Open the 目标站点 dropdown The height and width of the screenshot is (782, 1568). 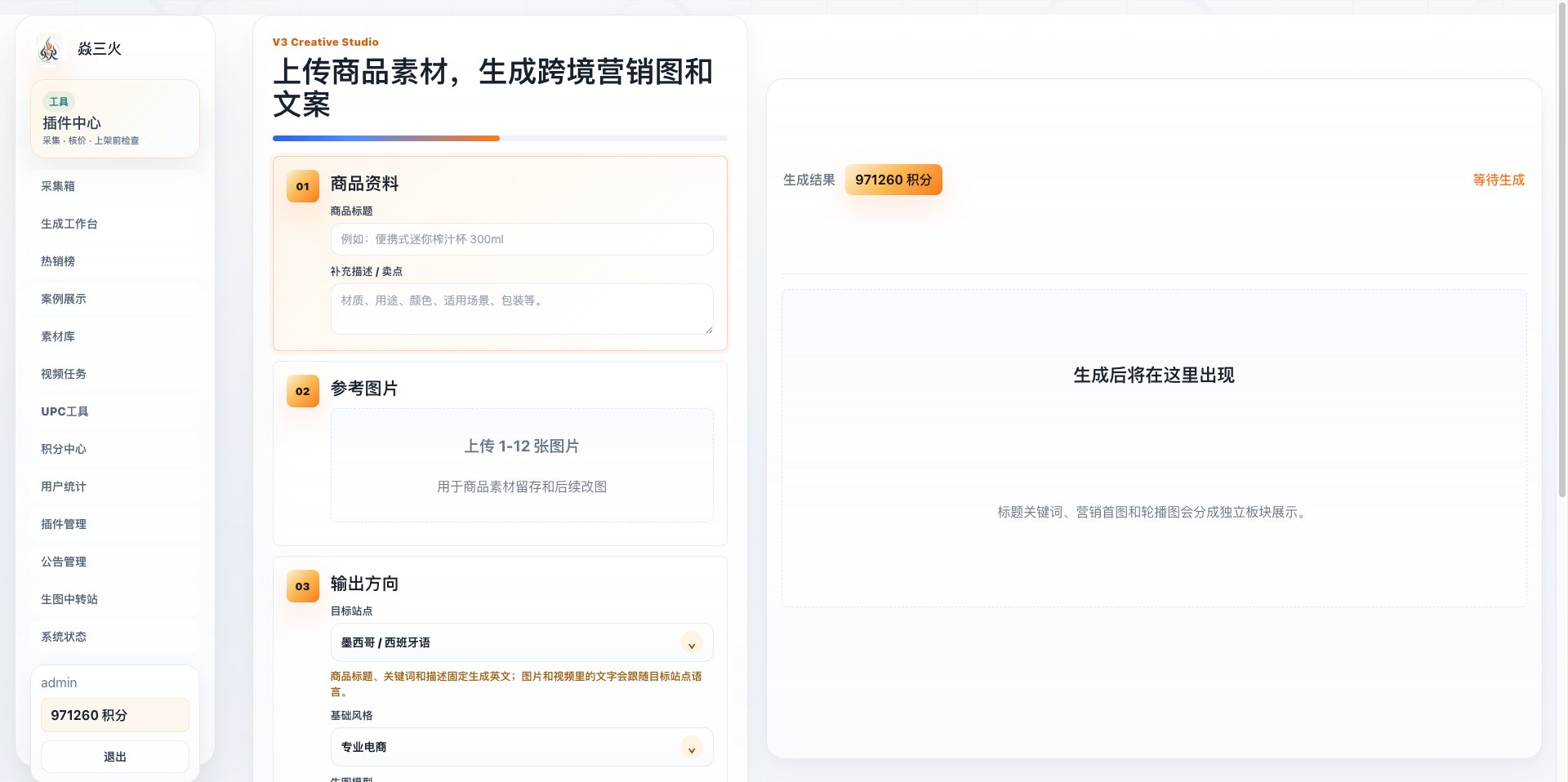pyautogui.click(x=522, y=642)
